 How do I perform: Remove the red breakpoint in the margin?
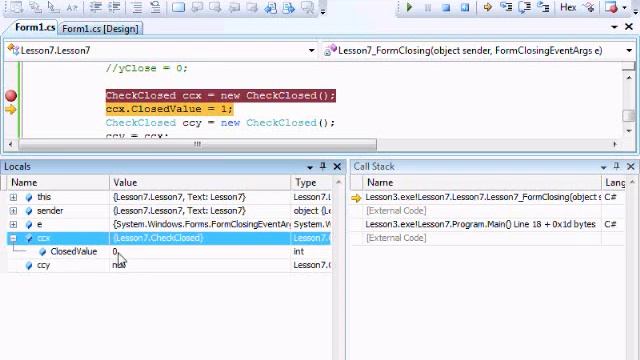point(11,96)
